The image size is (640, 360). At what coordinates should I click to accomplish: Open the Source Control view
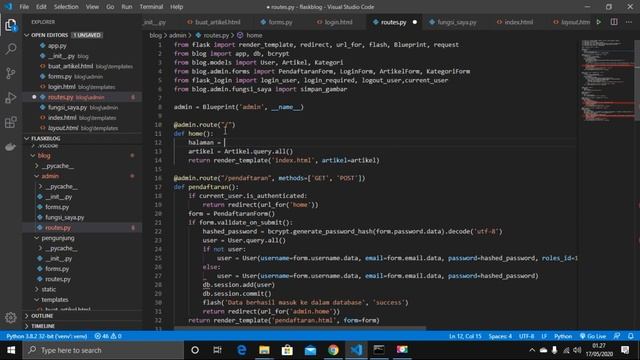pos(11,73)
